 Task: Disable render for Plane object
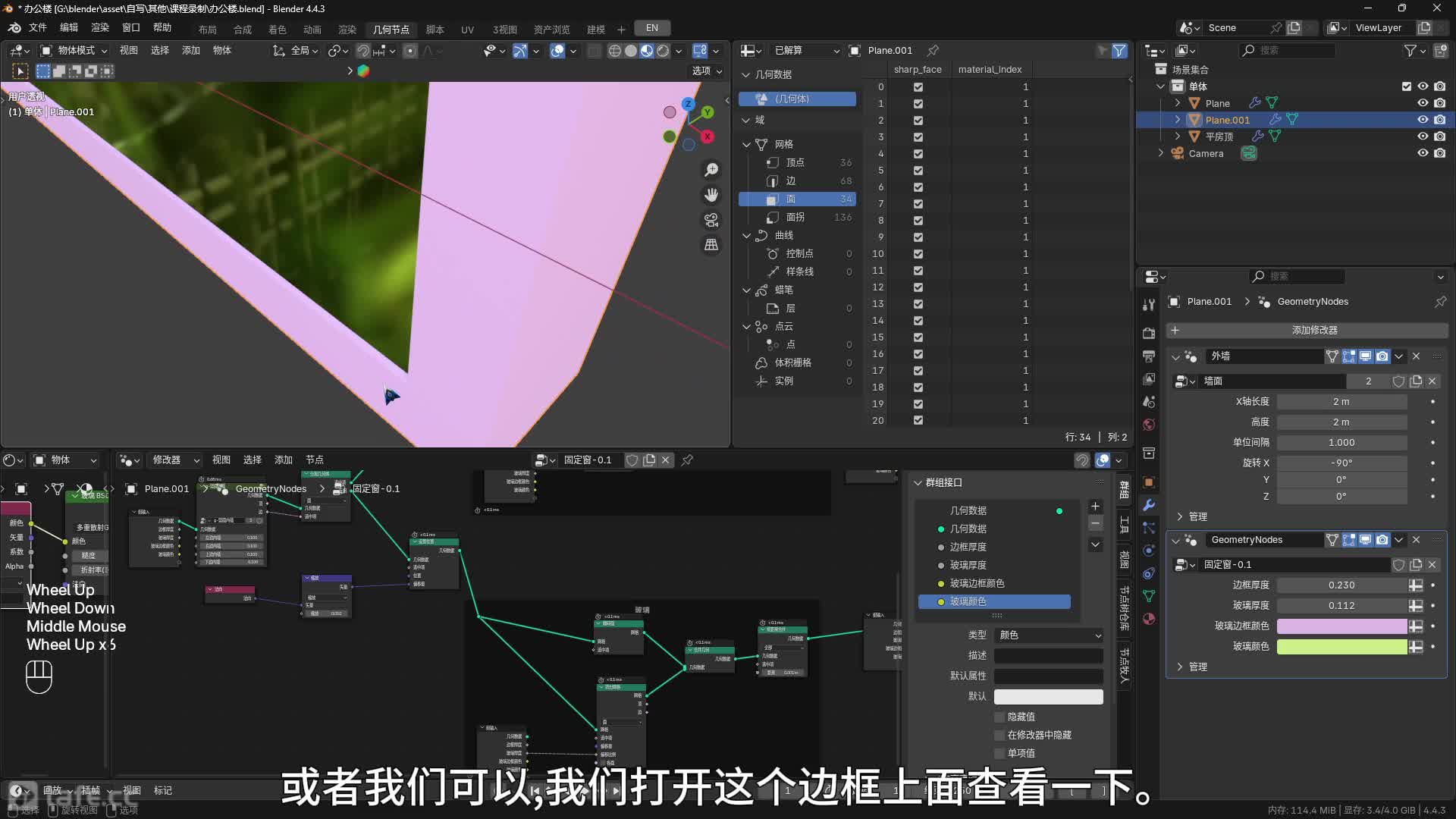tap(1440, 103)
